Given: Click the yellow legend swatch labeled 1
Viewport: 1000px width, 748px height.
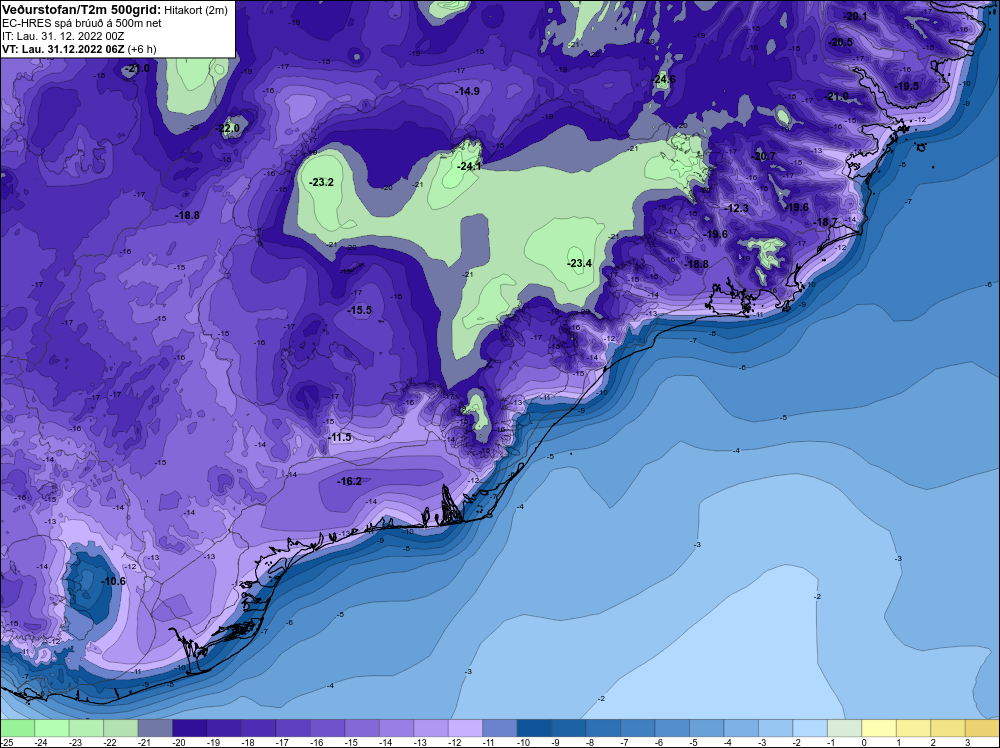Looking at the screenshot, I should [913, 728].
